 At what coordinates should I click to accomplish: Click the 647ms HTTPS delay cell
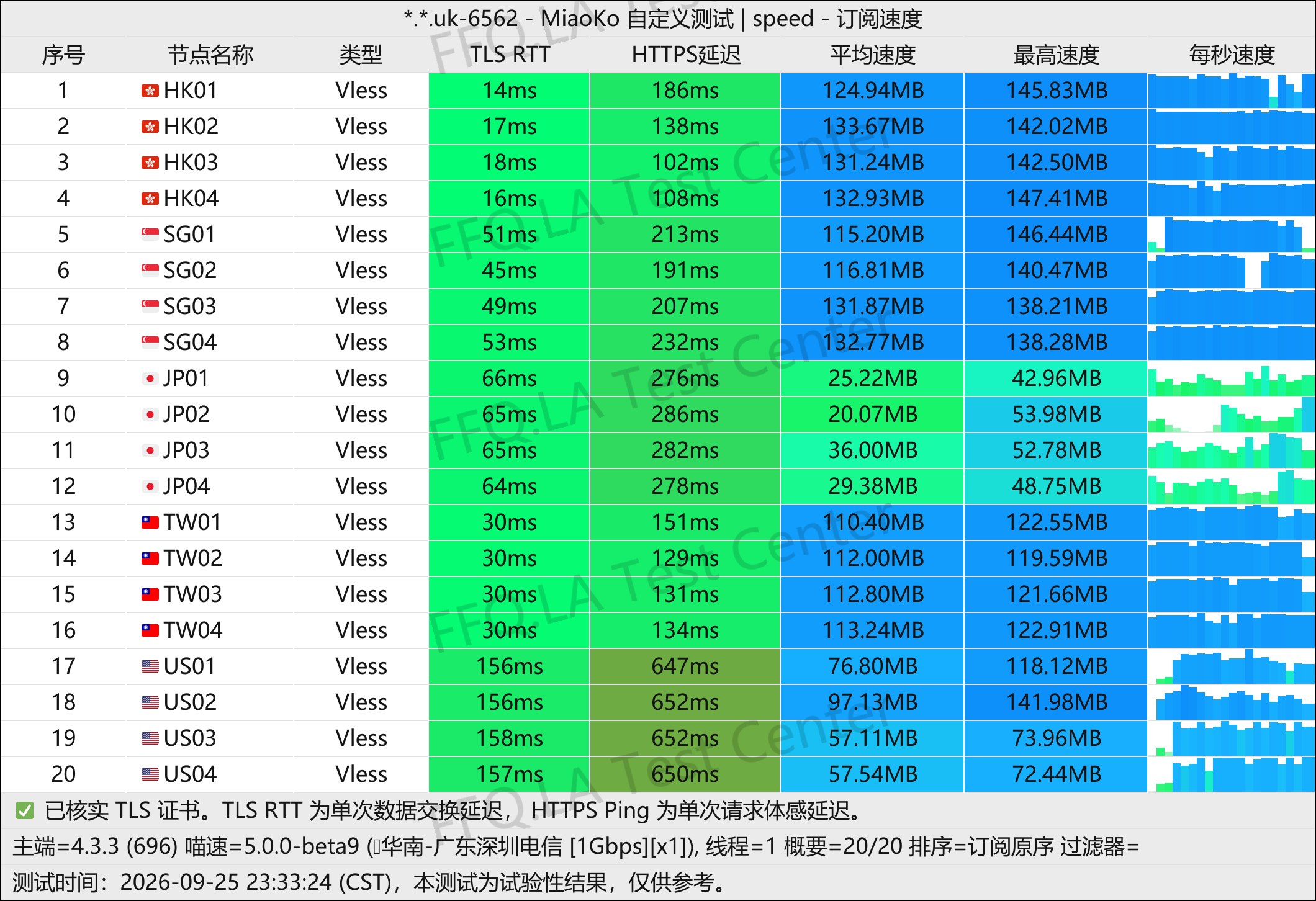685,666
